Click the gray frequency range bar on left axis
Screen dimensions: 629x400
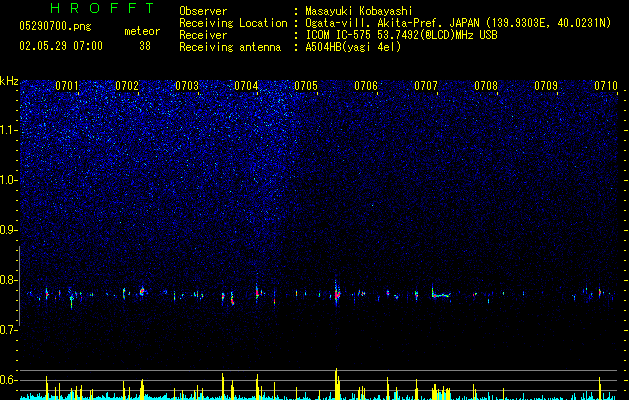[19, 286]
